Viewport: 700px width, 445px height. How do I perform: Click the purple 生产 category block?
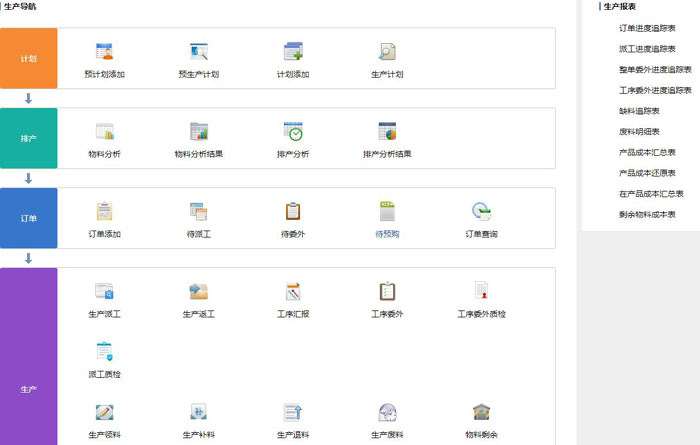coord(29,388)
